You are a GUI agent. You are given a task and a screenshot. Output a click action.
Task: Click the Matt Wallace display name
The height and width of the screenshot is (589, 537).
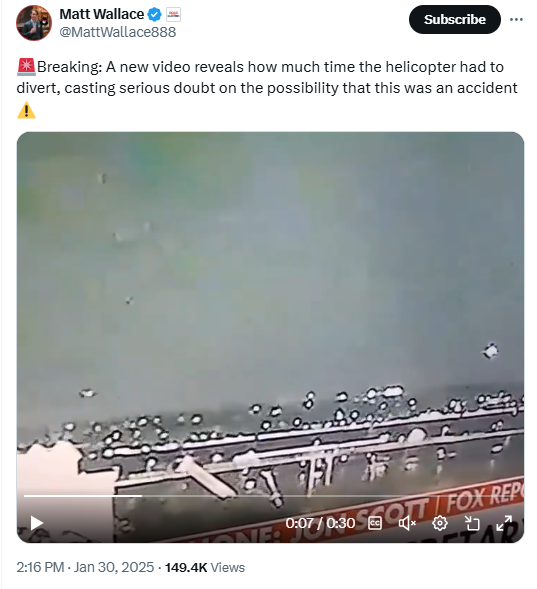point(101,14)
